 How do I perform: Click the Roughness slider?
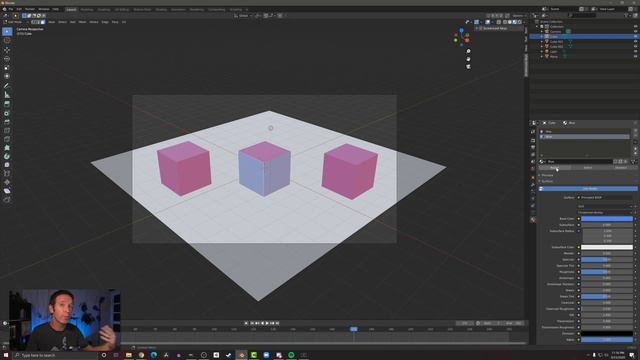click(607, 272)
